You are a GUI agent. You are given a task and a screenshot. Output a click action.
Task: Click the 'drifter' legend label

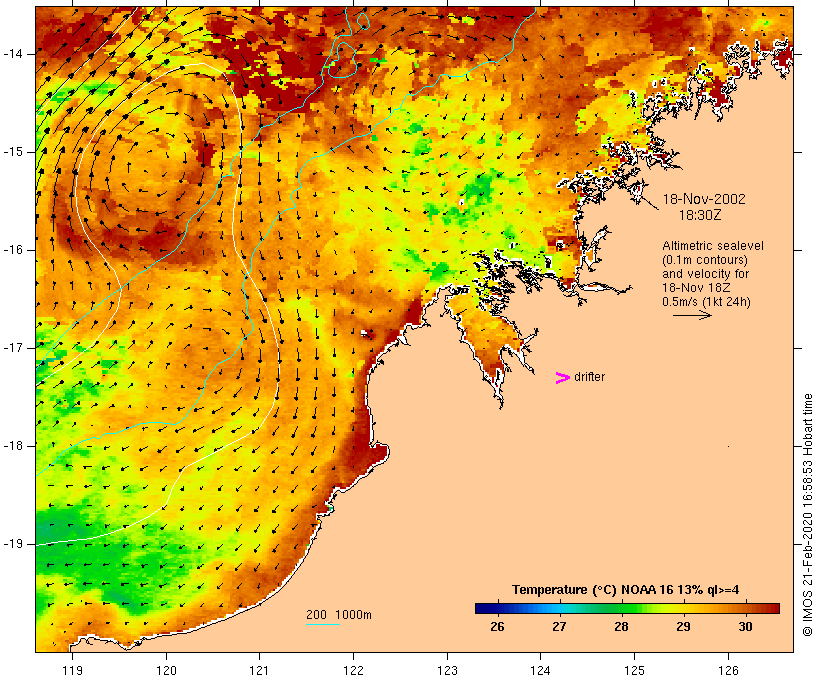589,377
